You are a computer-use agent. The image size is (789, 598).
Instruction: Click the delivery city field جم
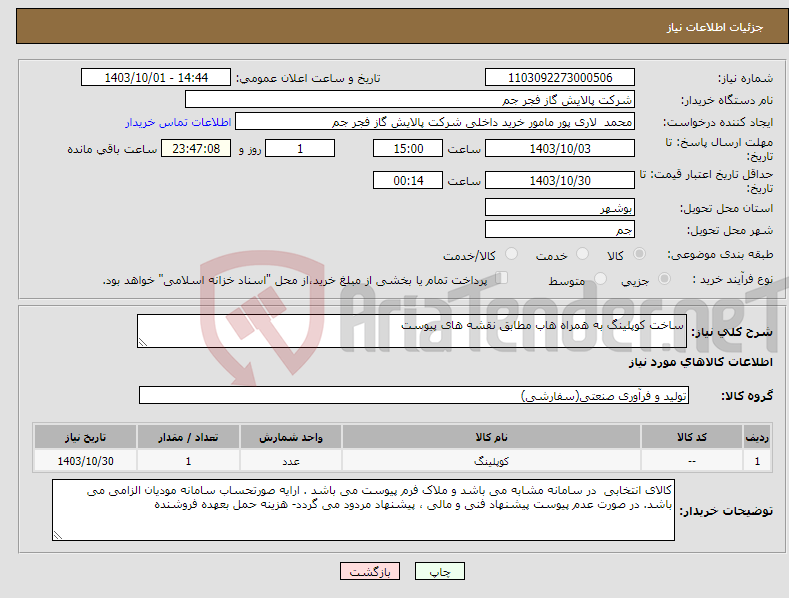click(560, 230)
